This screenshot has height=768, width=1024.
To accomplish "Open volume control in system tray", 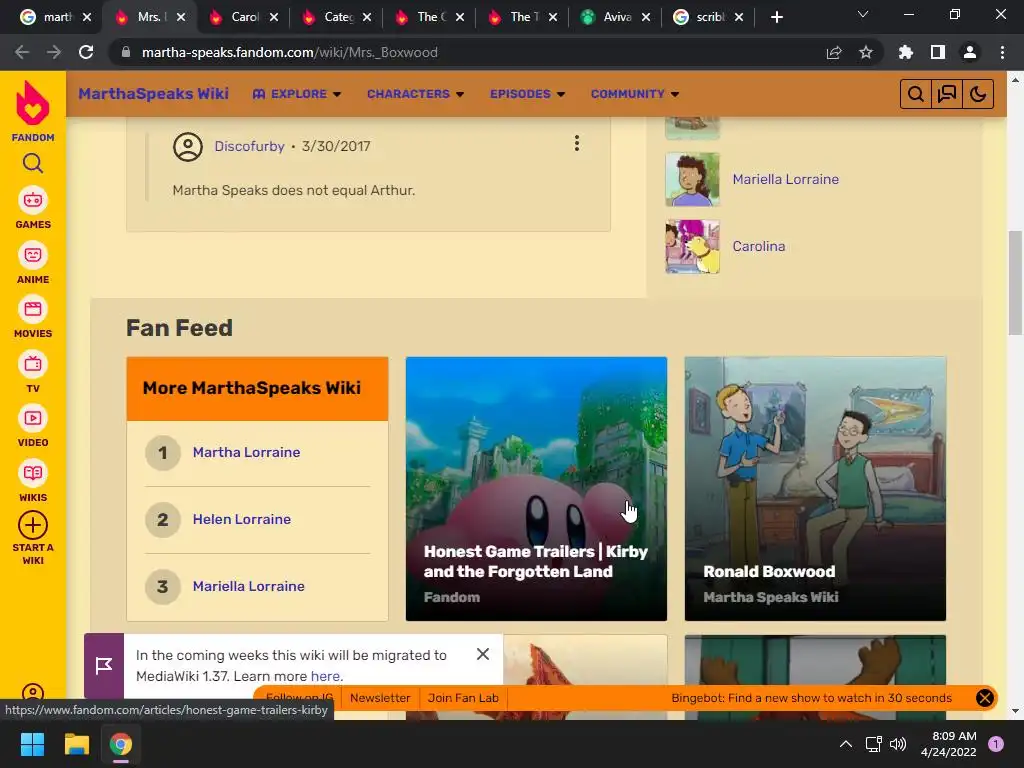I will click(899, 744).
